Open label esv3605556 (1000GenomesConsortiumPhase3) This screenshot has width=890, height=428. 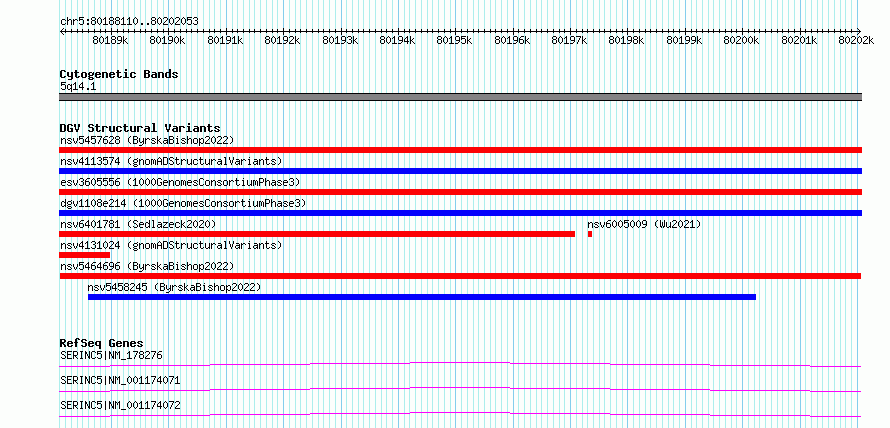(x=180, y=182)
